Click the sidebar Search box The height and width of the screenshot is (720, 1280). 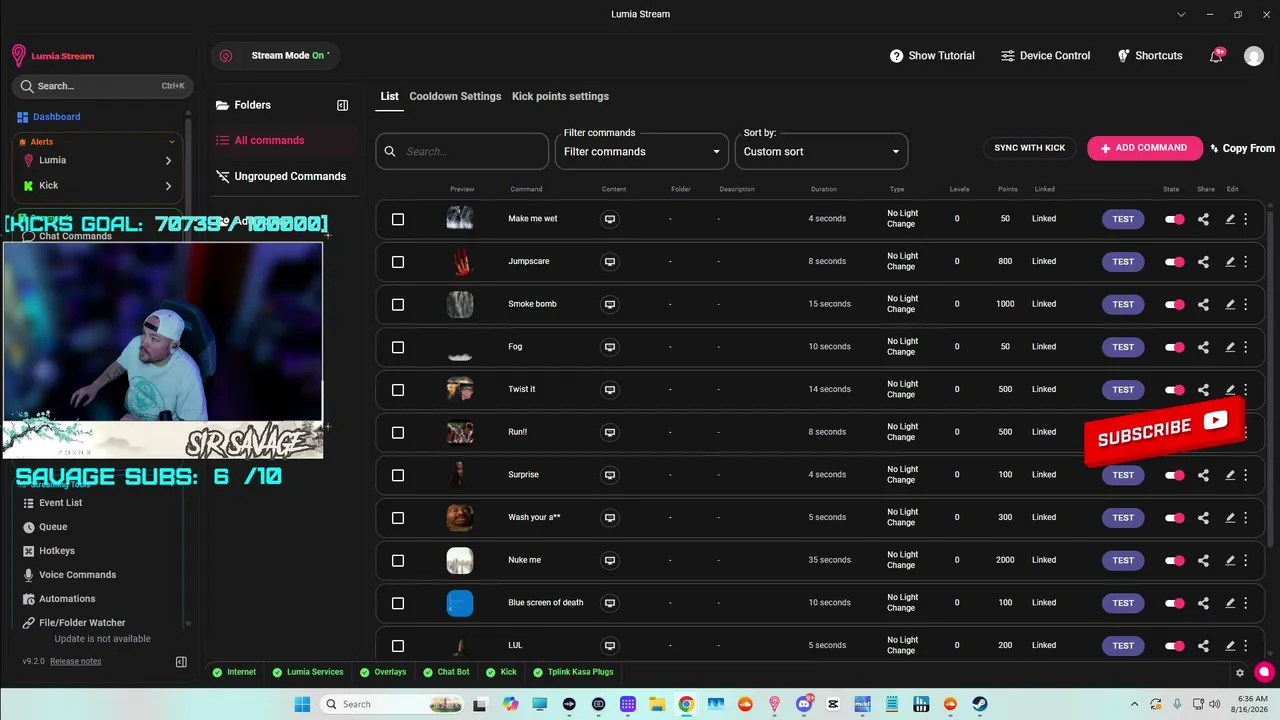coord(102,86)
